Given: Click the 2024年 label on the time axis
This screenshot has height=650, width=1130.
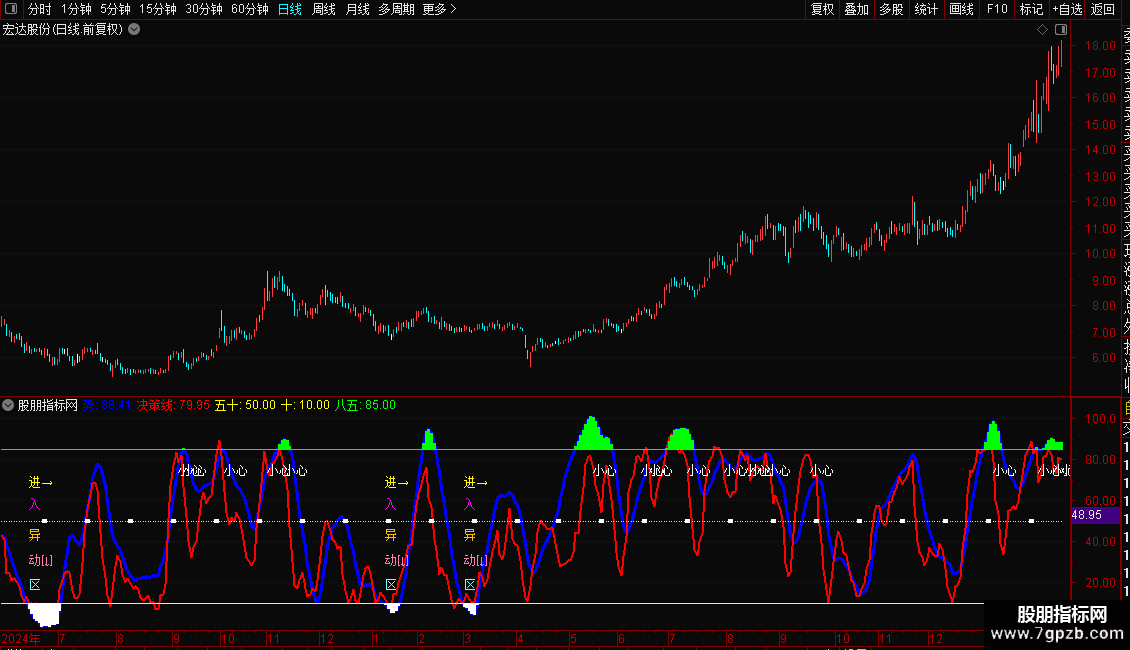Looking at the screenshot, I should click(x=21, y=638).
